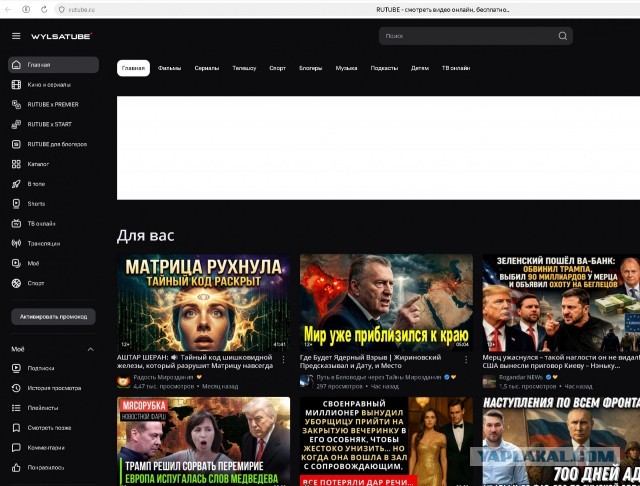This screenshot has height=486, width=640.
Task: Open the В топе rocket icon
Action: coord(16,184)
